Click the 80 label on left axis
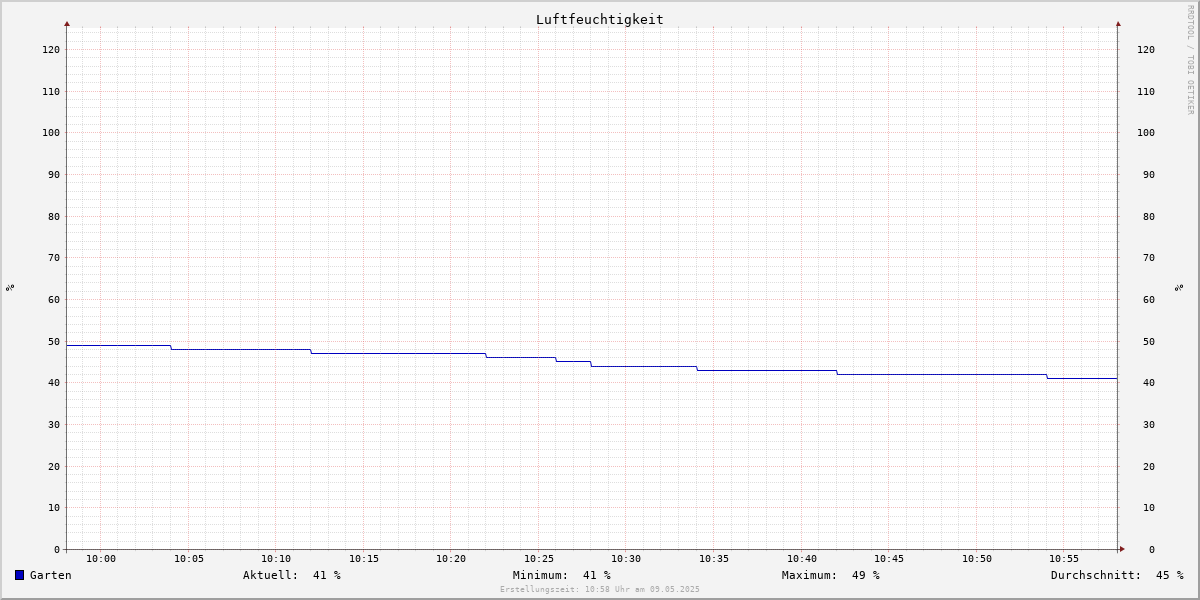 tap(54, 216)
